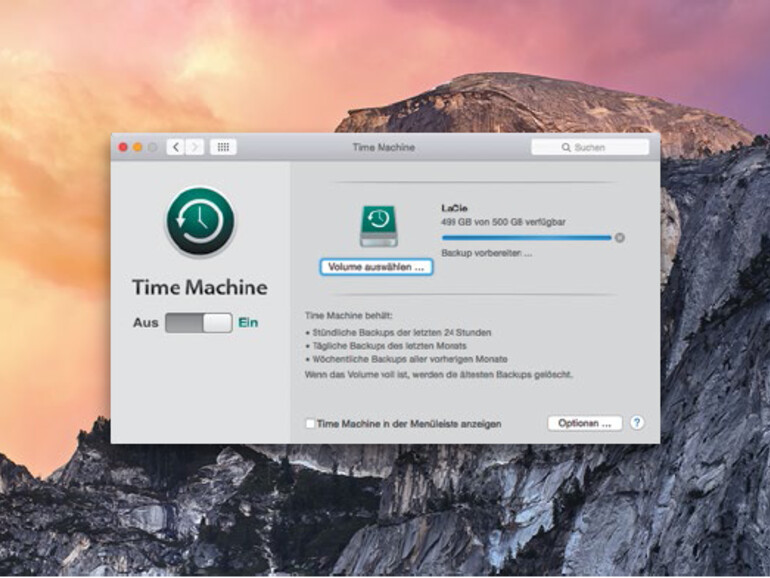The image size is (770, 578).
Task: Click the 'Ein' label next to switch
Action: point(248,323)
